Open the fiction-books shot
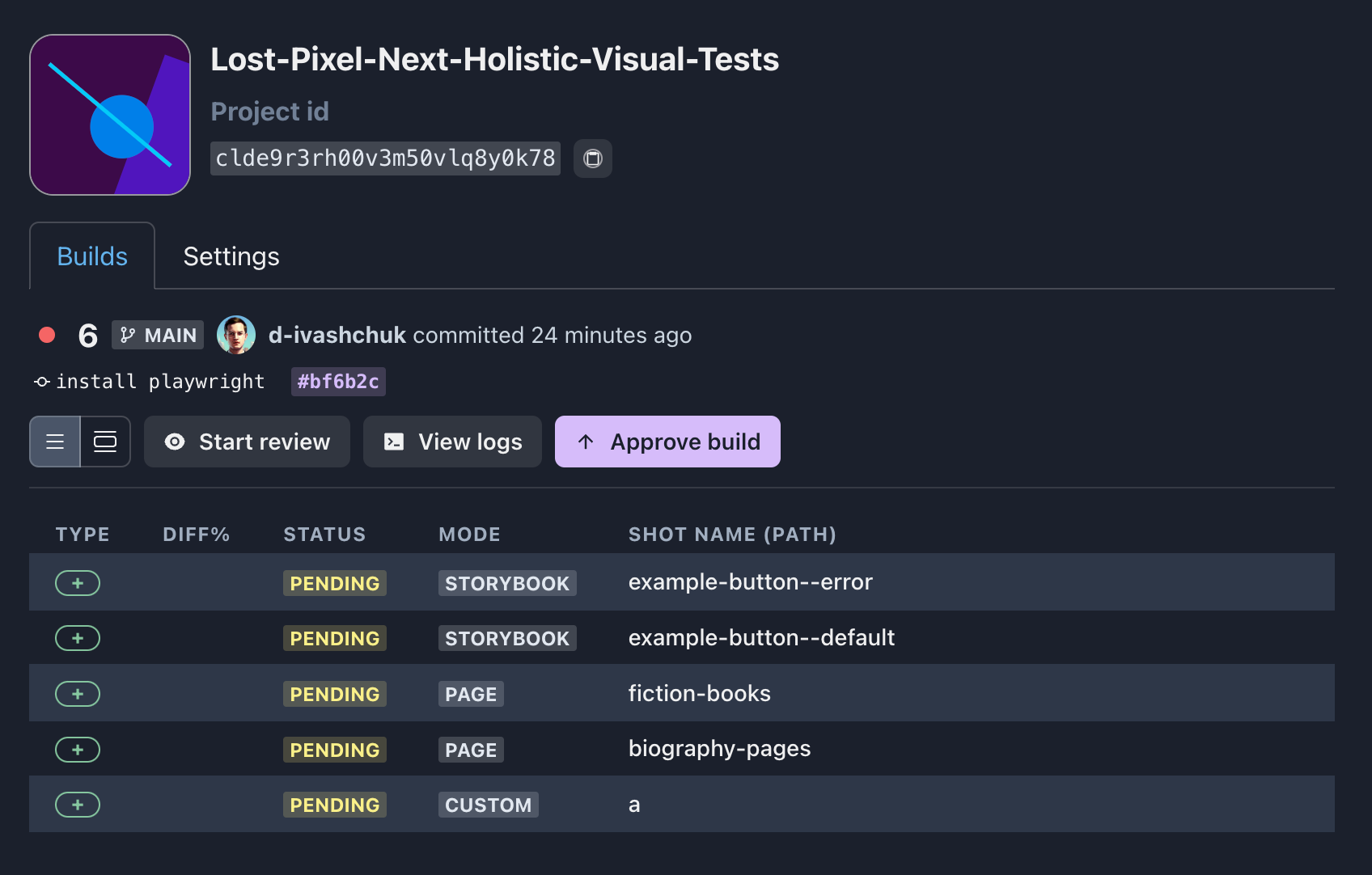1372x875 pixels. click(x=700, y=693)
